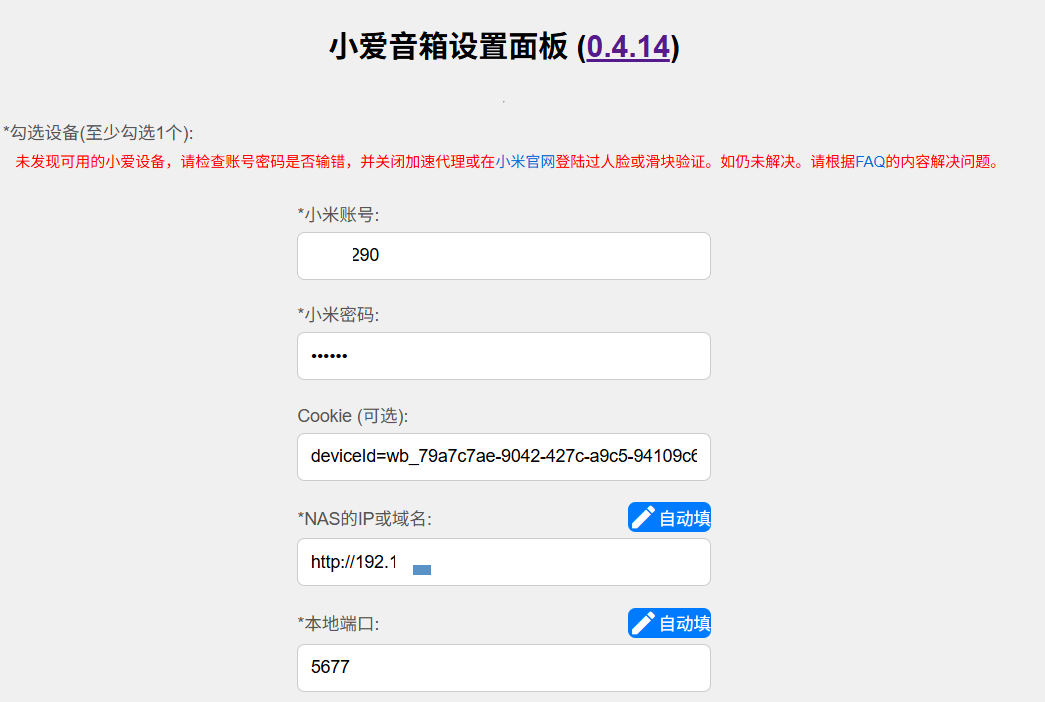Click the 小爱音箱设置面板 page title
The image size is (1045, 702).
450,47
